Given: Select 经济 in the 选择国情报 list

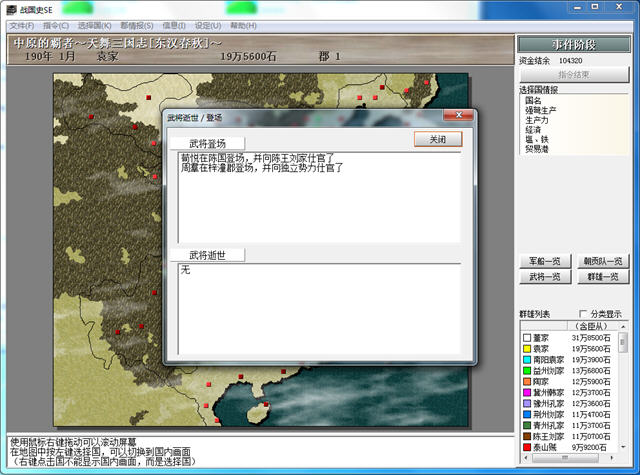Looking at the screenshot, I should point(533,130).
